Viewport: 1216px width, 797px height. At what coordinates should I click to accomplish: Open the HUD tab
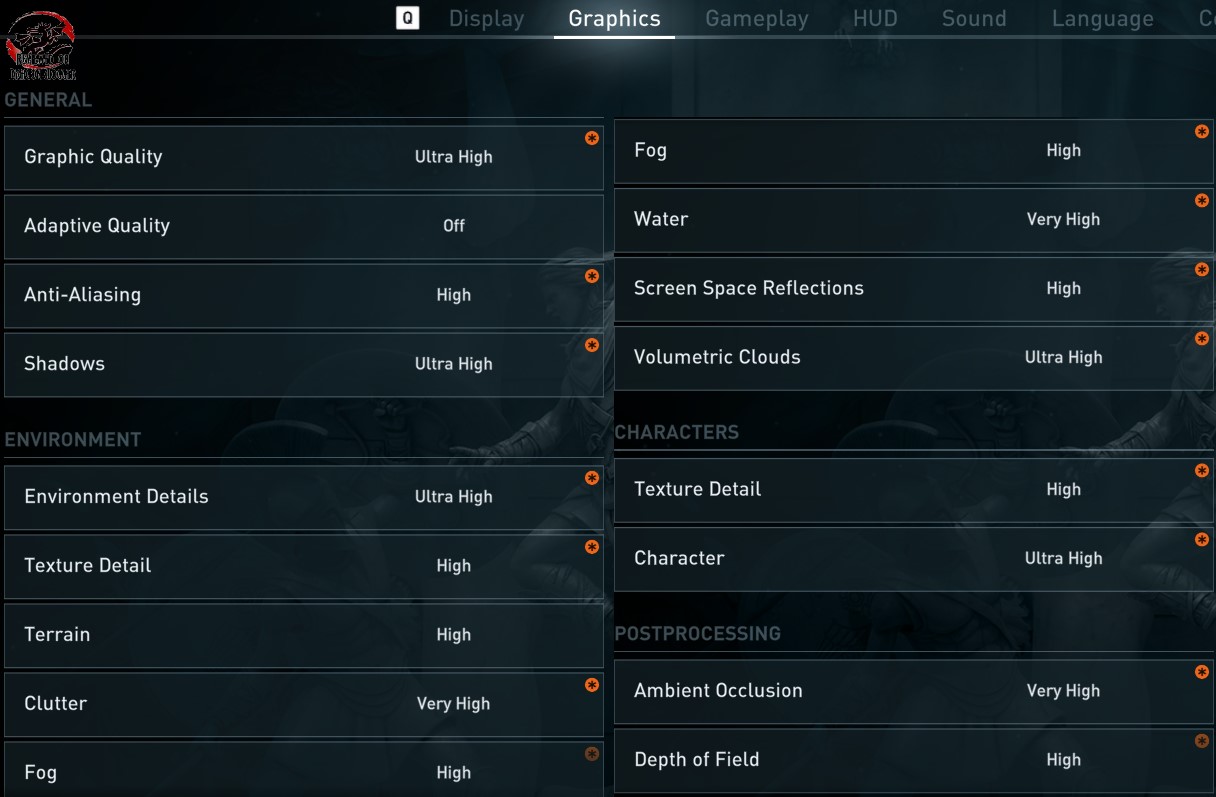[875, 19]
